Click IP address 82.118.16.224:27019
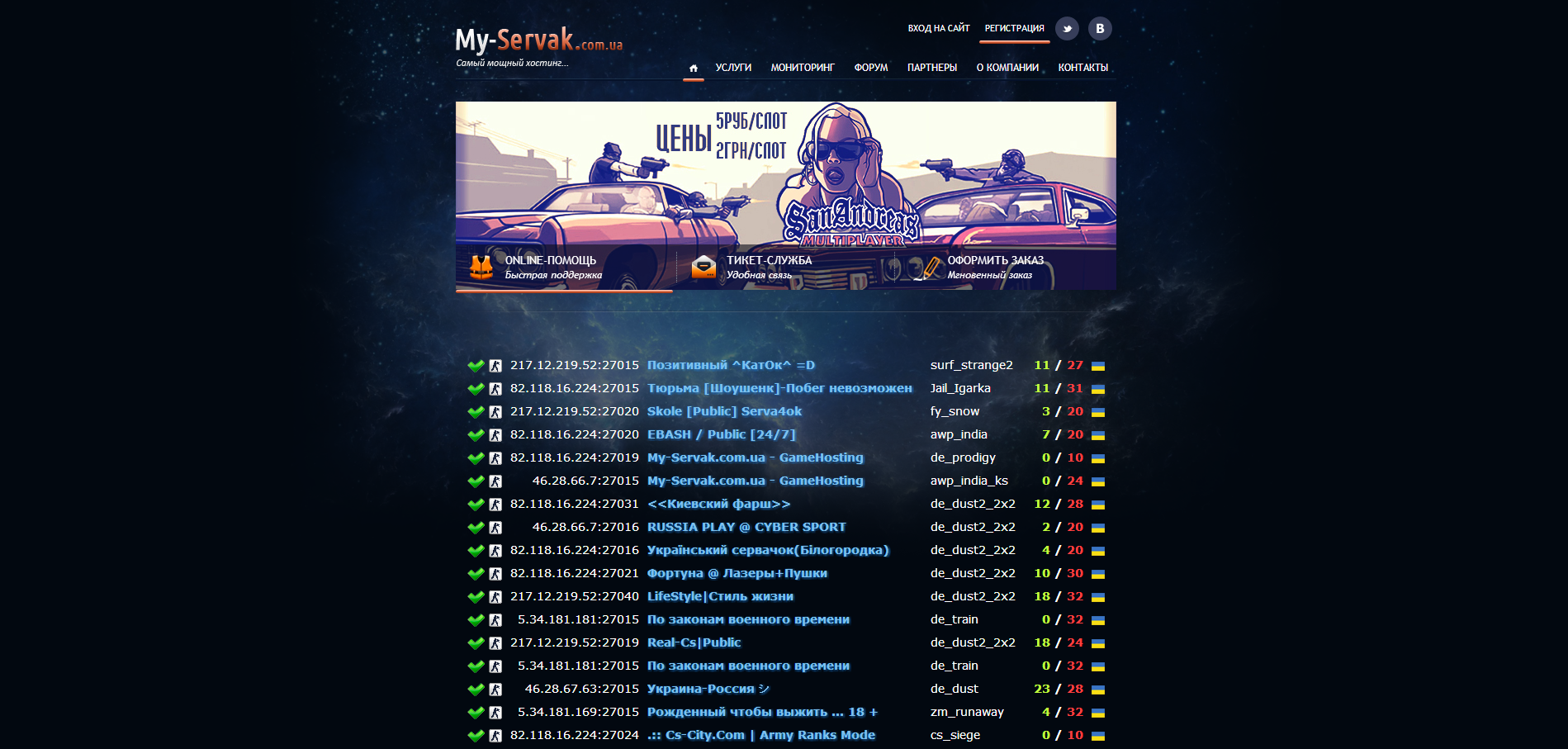The width and height of the screenshot is (1568, 749). (x=575, y=457)
